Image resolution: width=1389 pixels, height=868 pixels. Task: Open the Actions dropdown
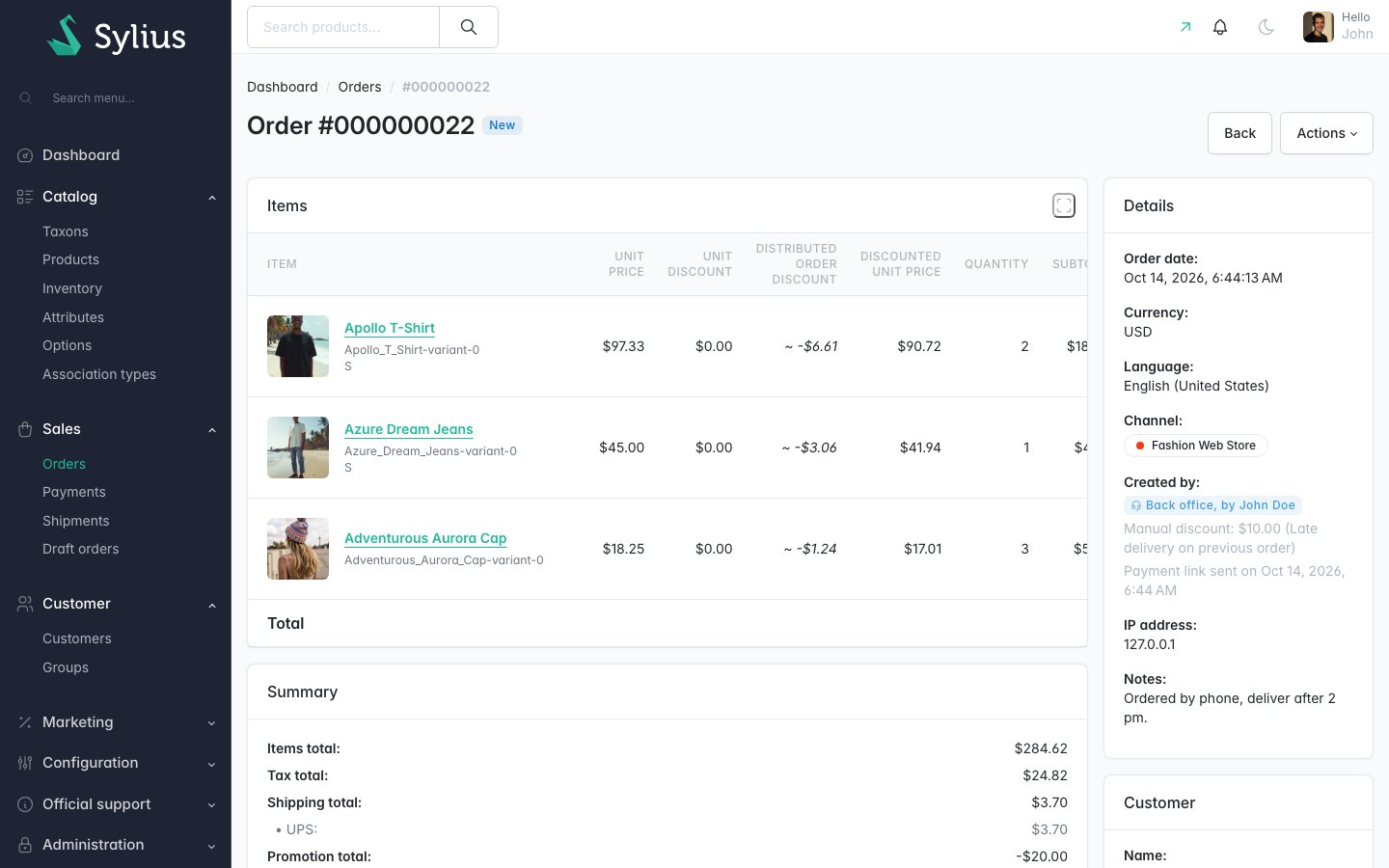click(x=1326, y=133)
